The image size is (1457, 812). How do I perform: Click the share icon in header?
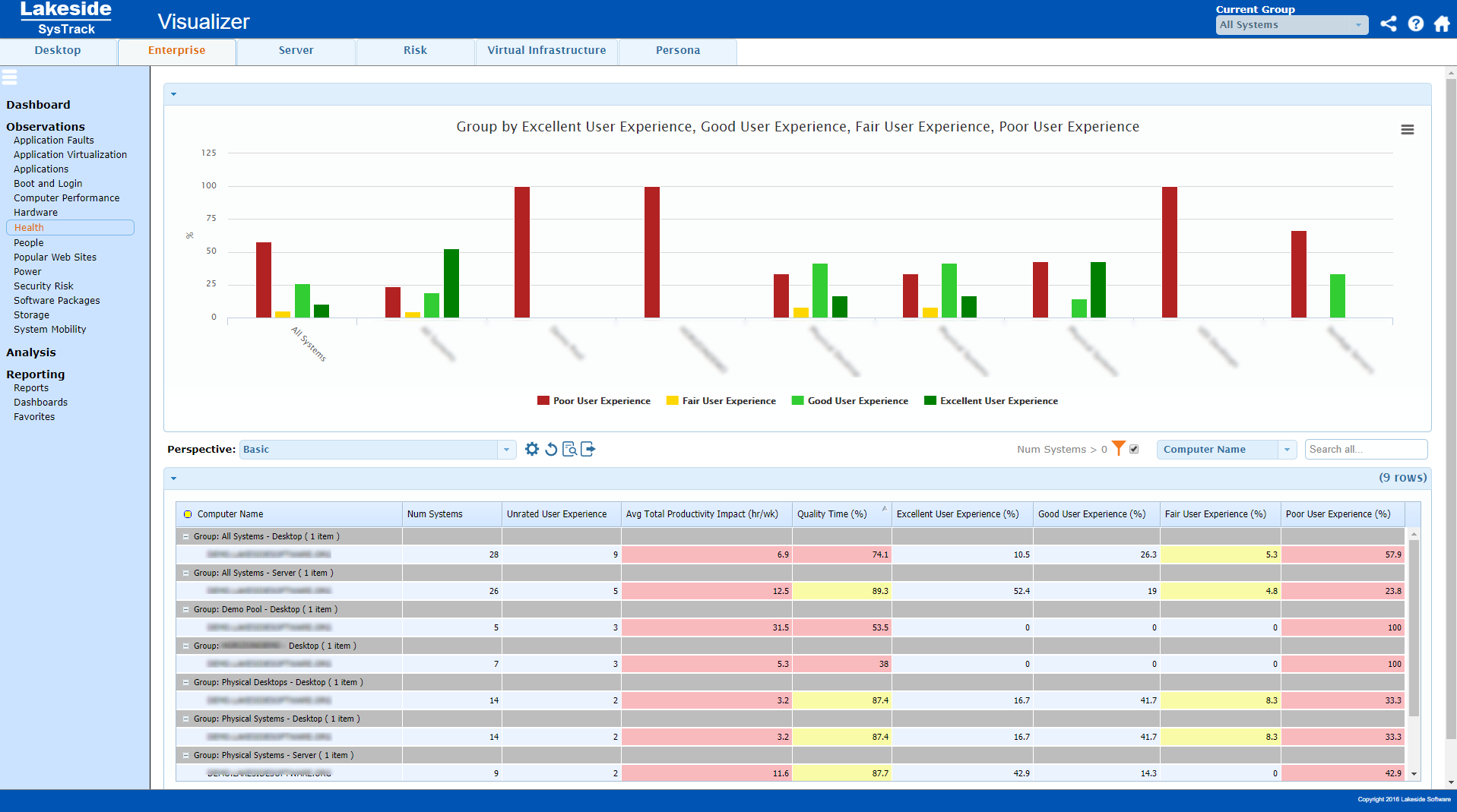coord(1389,24)
